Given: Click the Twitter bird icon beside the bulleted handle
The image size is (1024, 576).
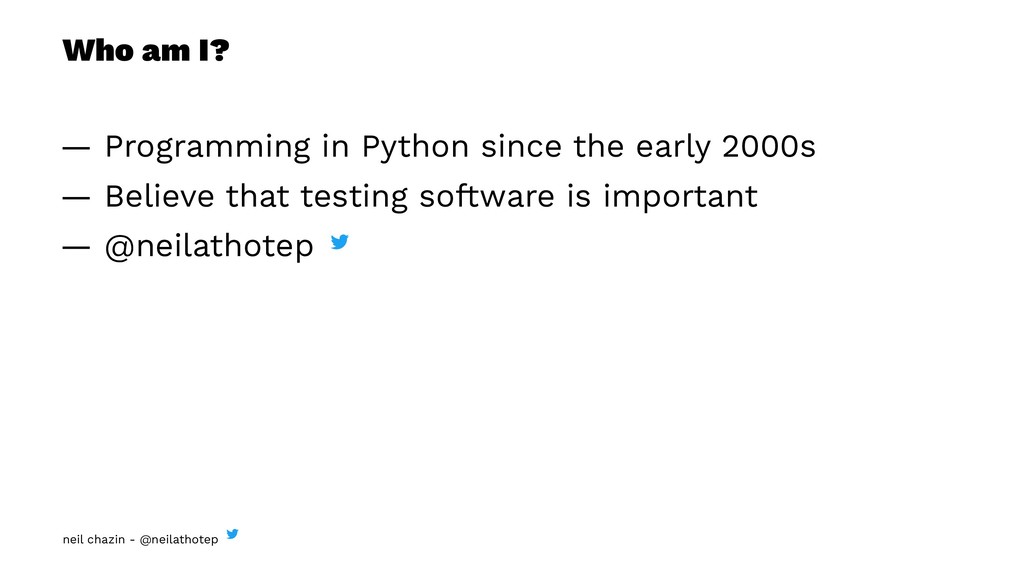Looking at the screenshot, I should tap(338, 241).
